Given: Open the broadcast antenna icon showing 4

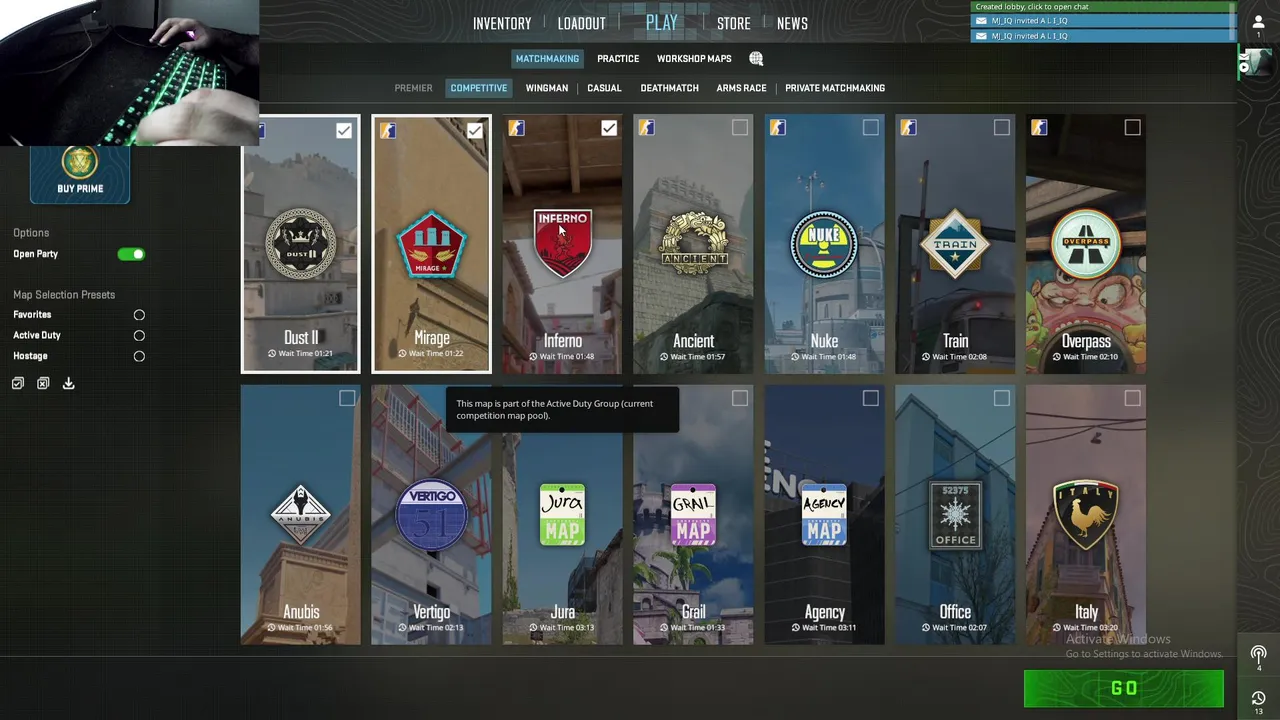Looking at the screenshot, I should pyautogui.click(x=1258, y=655).
